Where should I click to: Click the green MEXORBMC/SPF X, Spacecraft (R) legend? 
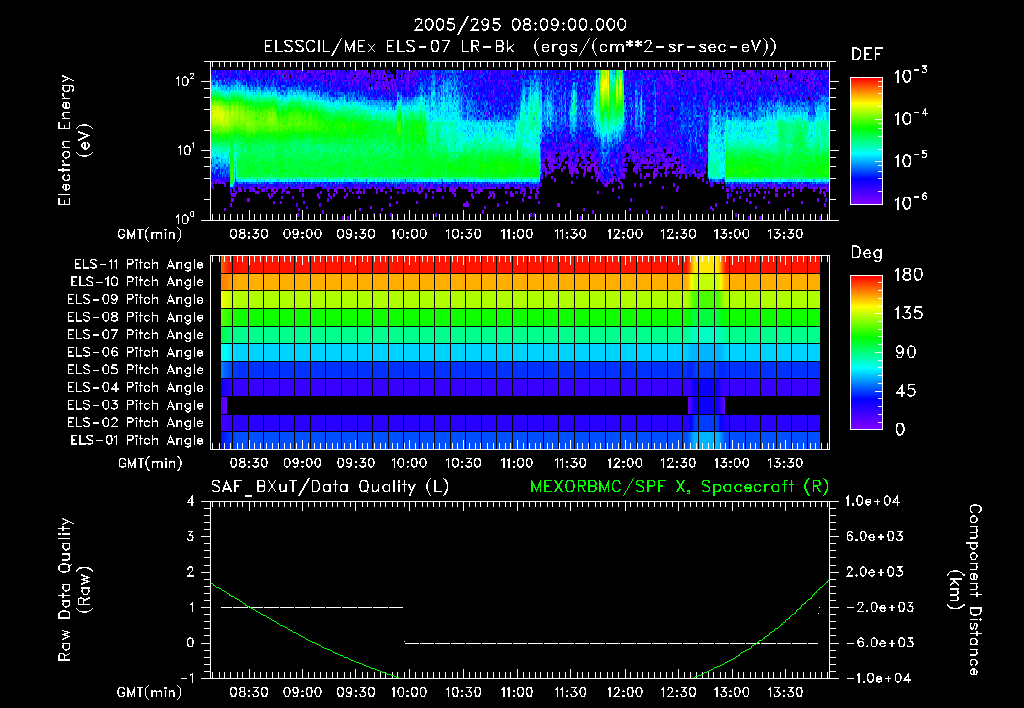pyautogui.click(x=679, y=487)
